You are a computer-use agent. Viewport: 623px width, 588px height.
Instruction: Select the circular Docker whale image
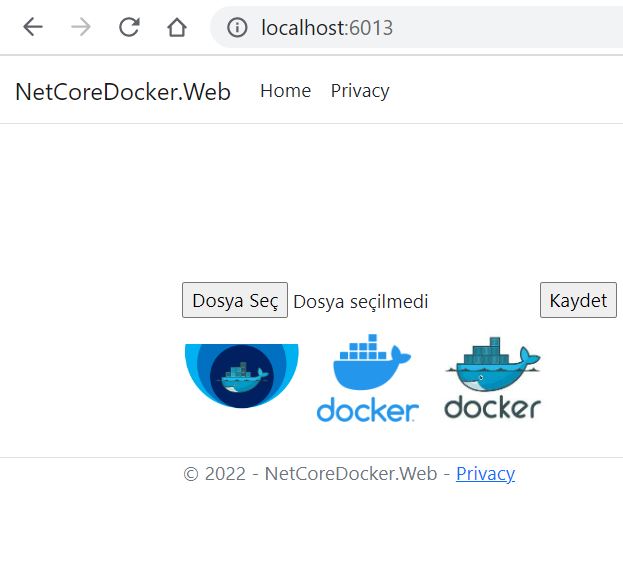click(x=241, y=376)
